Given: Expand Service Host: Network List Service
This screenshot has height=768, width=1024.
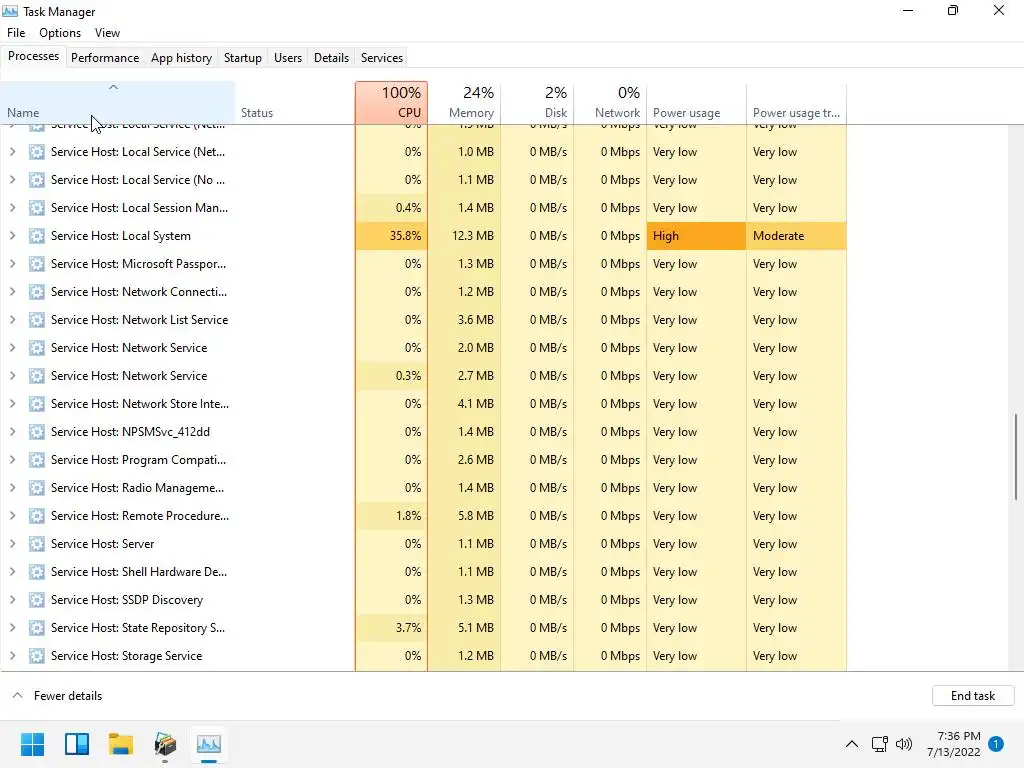Looking at the screenshot, I should (x=12, y=320).
